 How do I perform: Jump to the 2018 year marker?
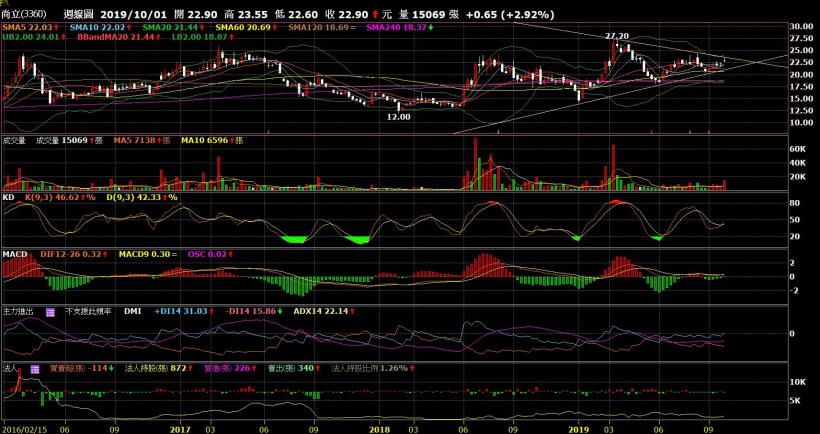pos(379,428)
